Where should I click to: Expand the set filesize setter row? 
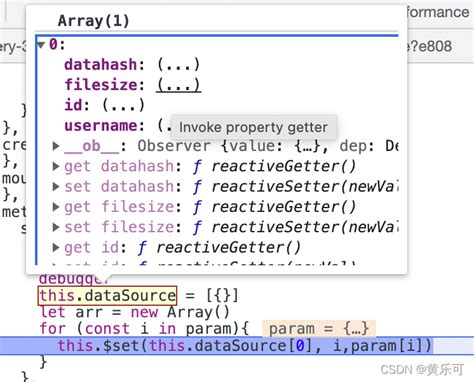pyautogui.click(x=56, y=227)
